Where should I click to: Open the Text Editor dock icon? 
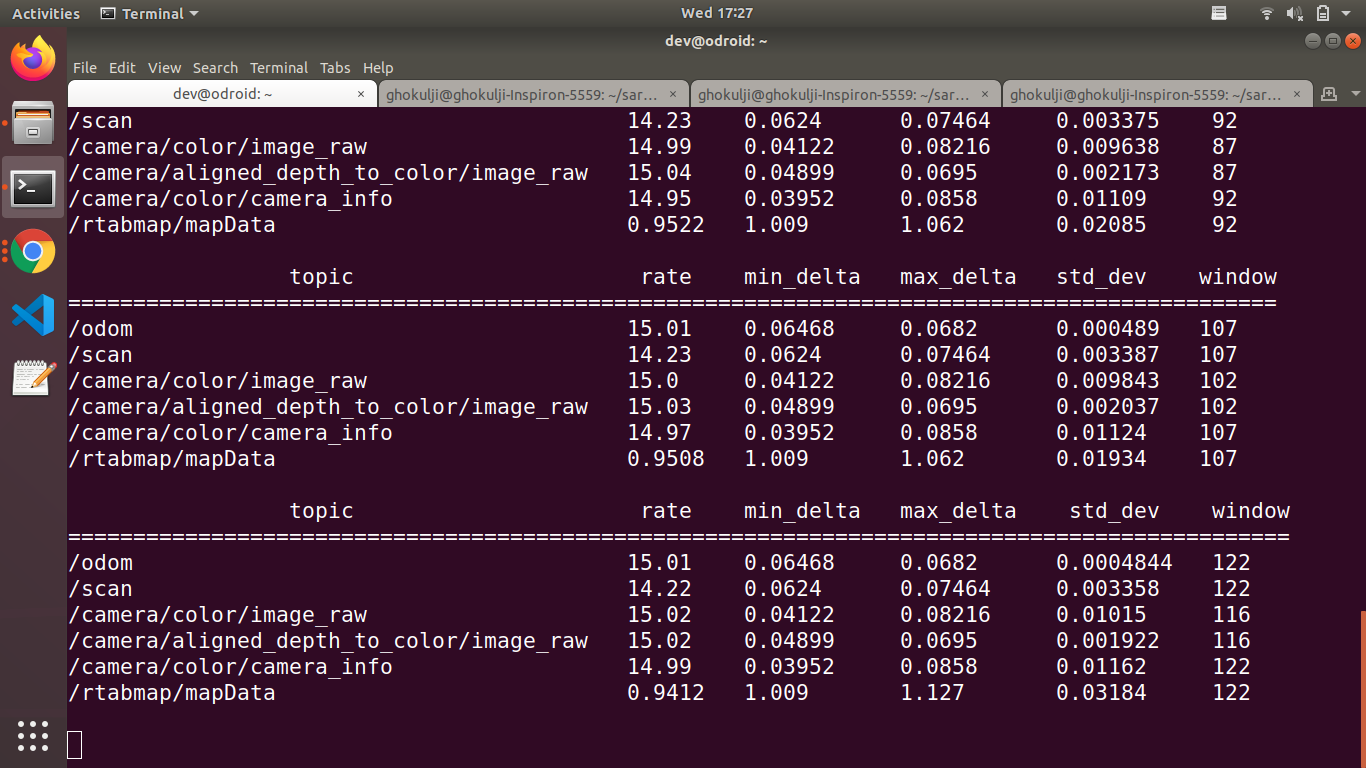click(x=33, y=379)
